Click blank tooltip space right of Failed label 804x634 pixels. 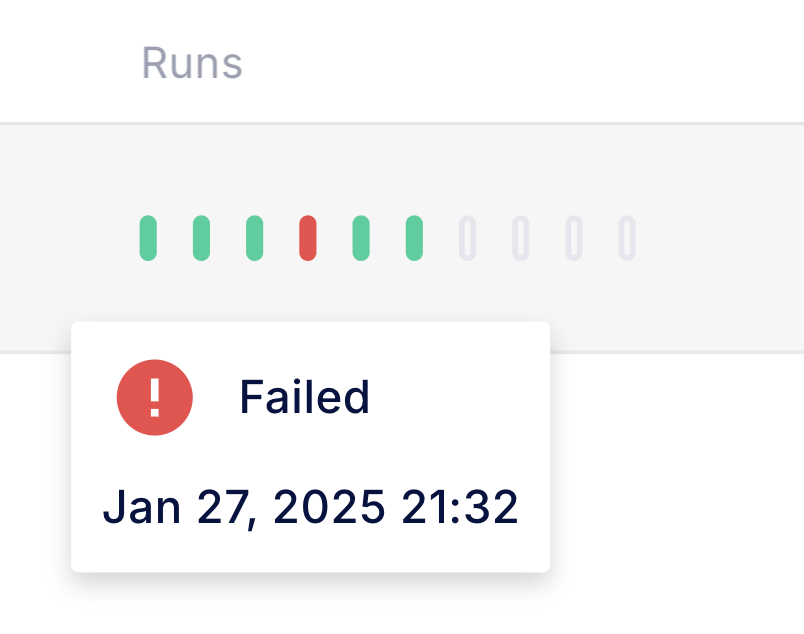pos(460,398)
